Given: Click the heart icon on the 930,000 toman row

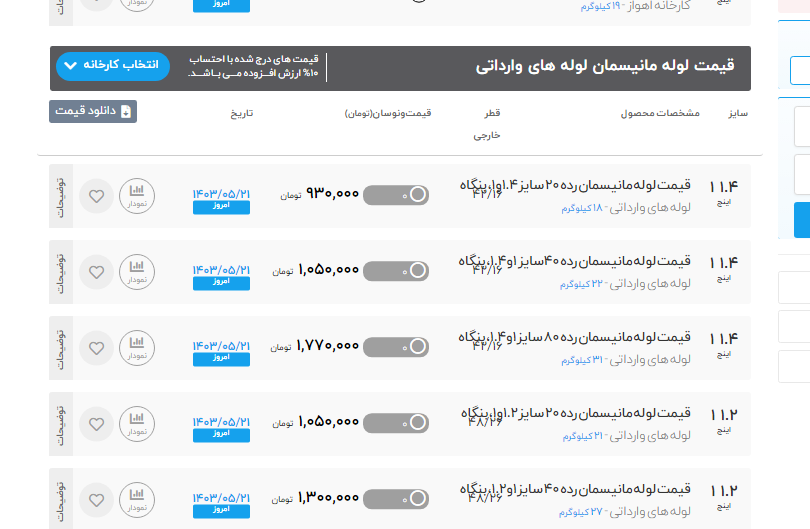Looking at the screenshot, I should (x=96, y=196).
